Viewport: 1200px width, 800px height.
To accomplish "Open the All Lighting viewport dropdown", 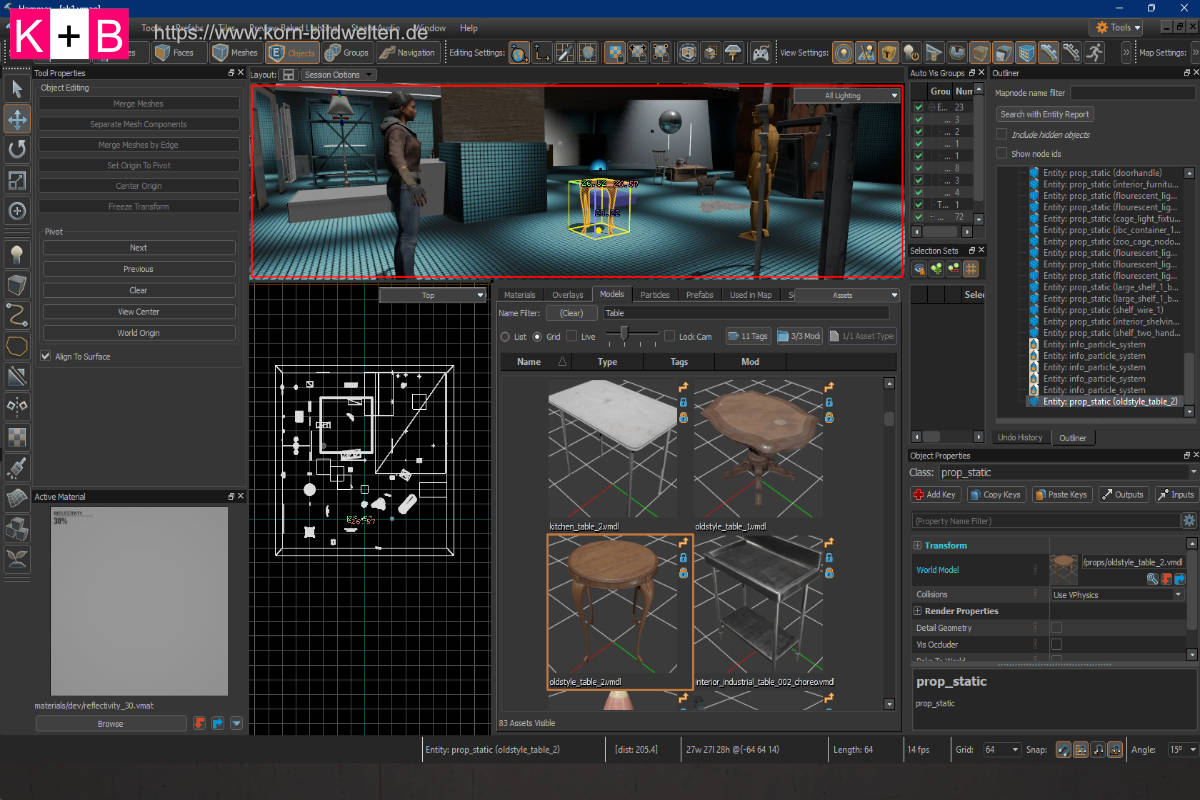I will tap(847, 96).
